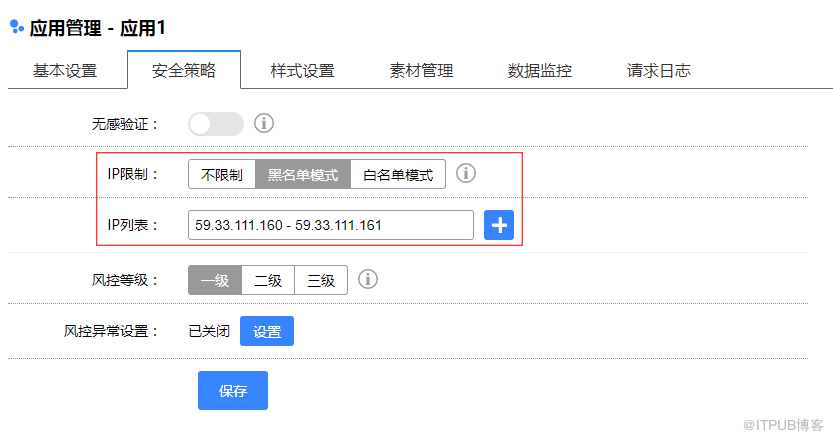The height and width of the screenshot is (440, 833).
Task: Click the 已关闭 status text
Action: [209, 331]
